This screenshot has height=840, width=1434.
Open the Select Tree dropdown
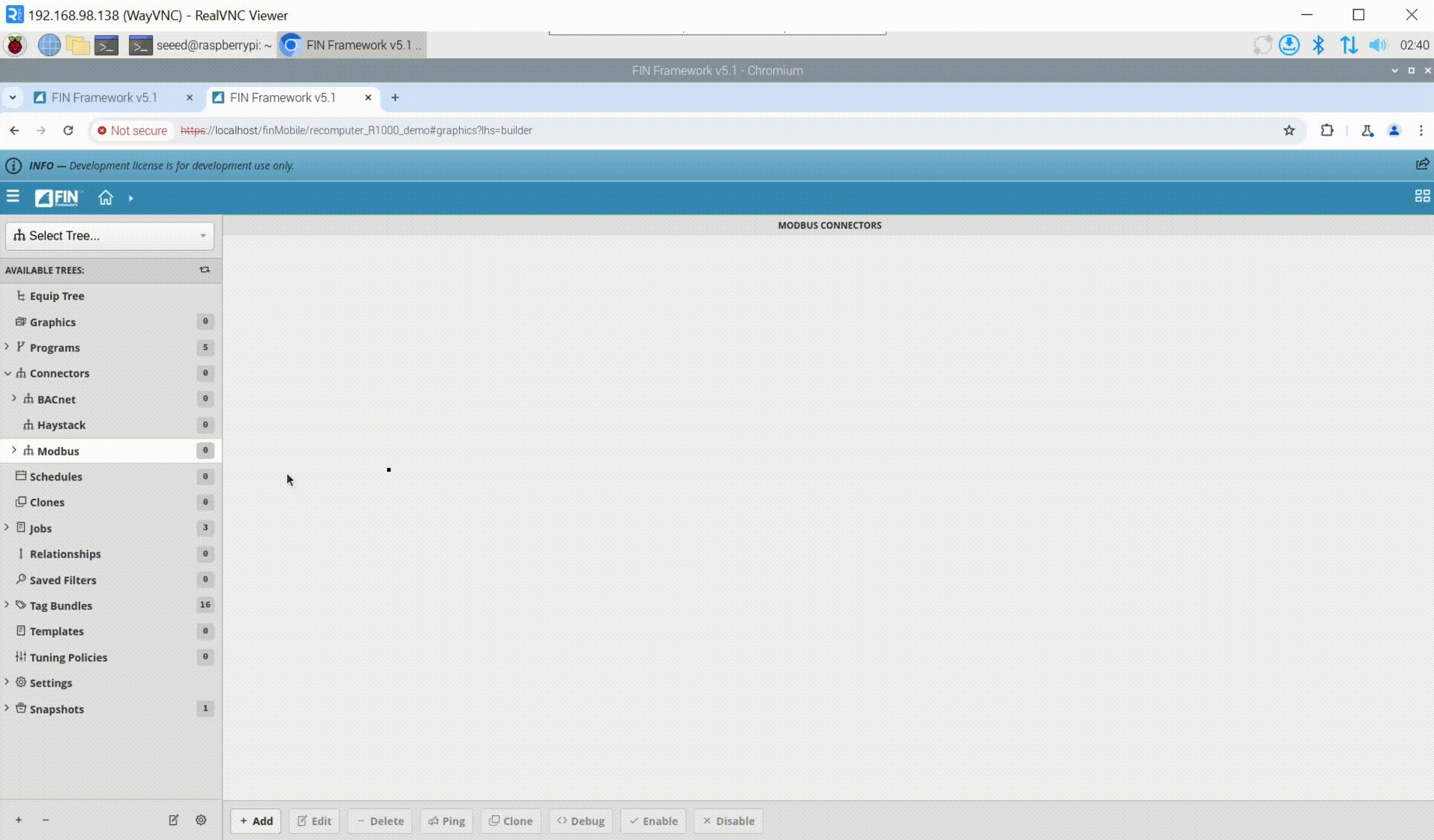[x=109, y=235]
